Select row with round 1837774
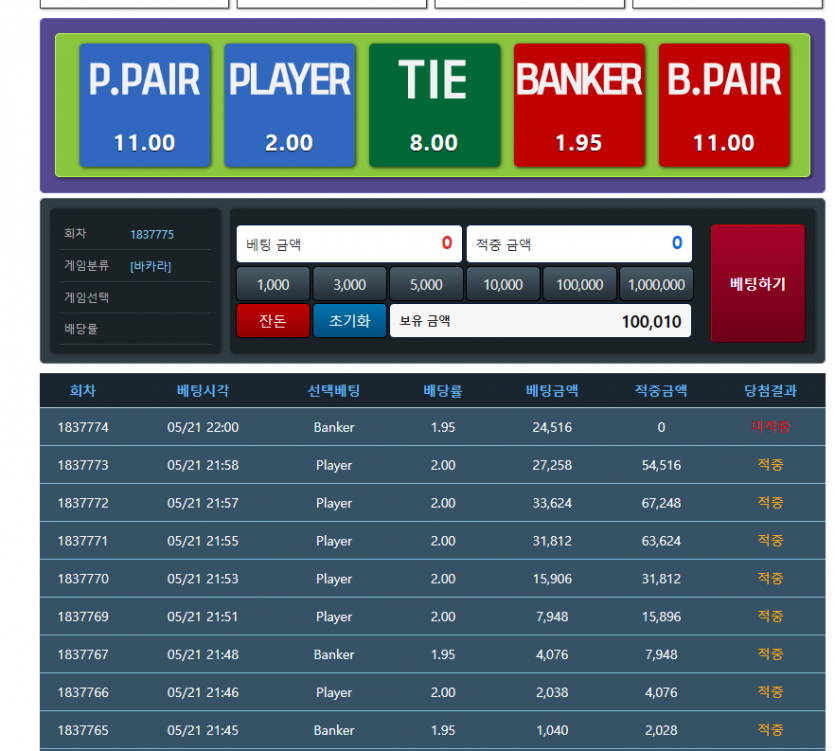 pyautogui.click(x=432, y=427)
